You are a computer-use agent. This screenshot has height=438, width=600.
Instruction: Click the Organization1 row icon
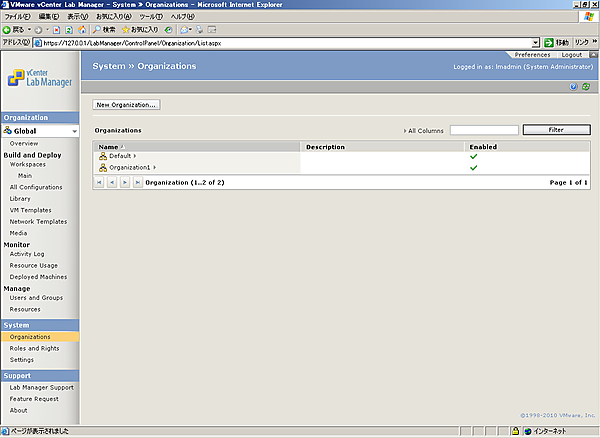103,168
